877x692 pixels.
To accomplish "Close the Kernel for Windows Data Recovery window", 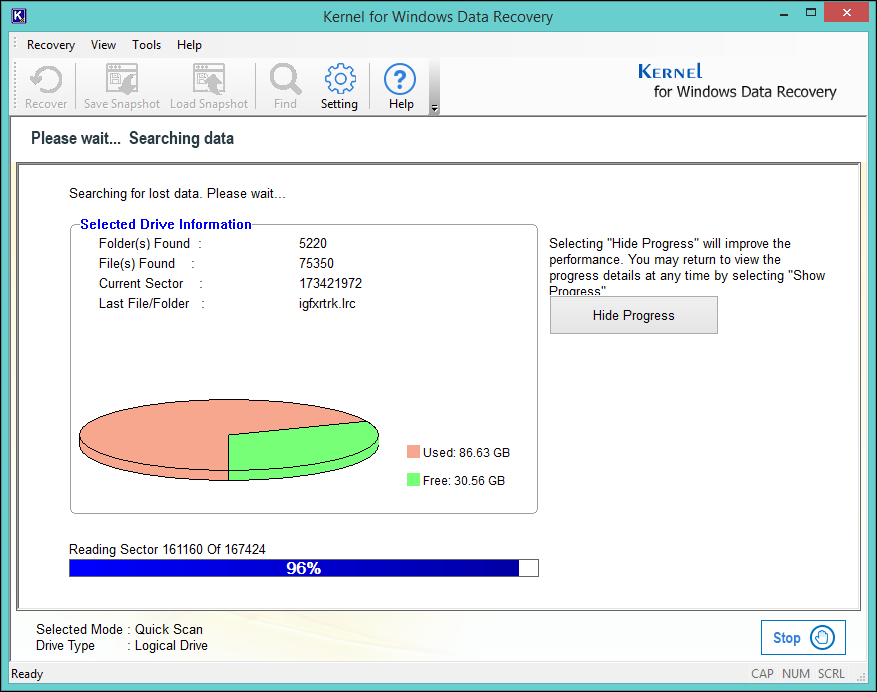I will point(847,13).
